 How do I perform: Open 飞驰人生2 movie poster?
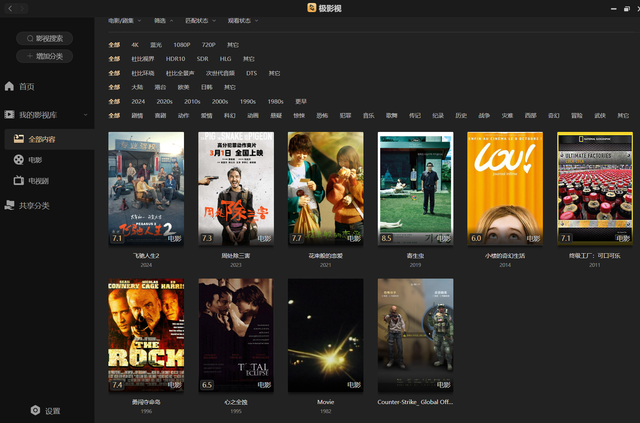[146, 188]
